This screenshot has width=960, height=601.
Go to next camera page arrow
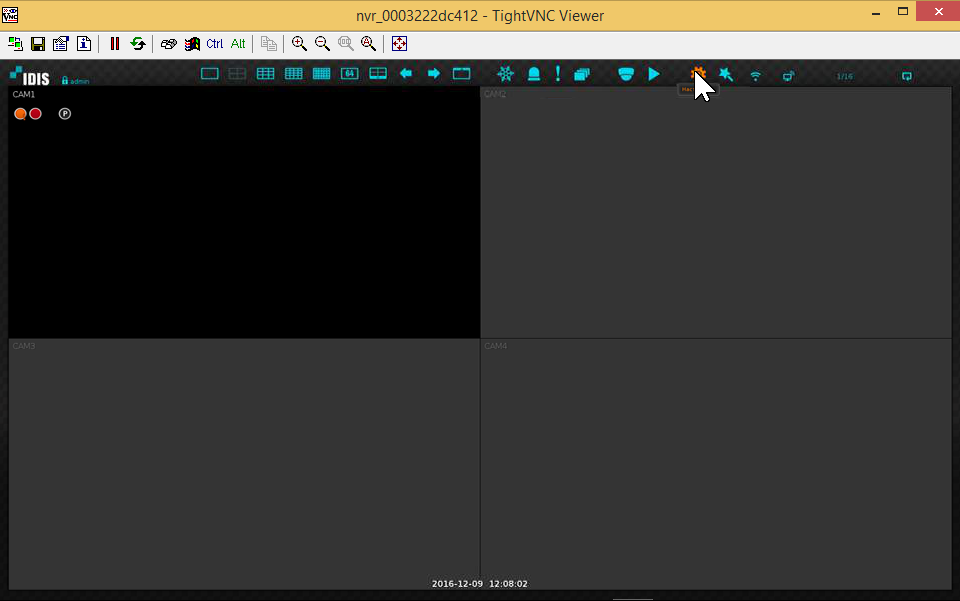(433, 73)
